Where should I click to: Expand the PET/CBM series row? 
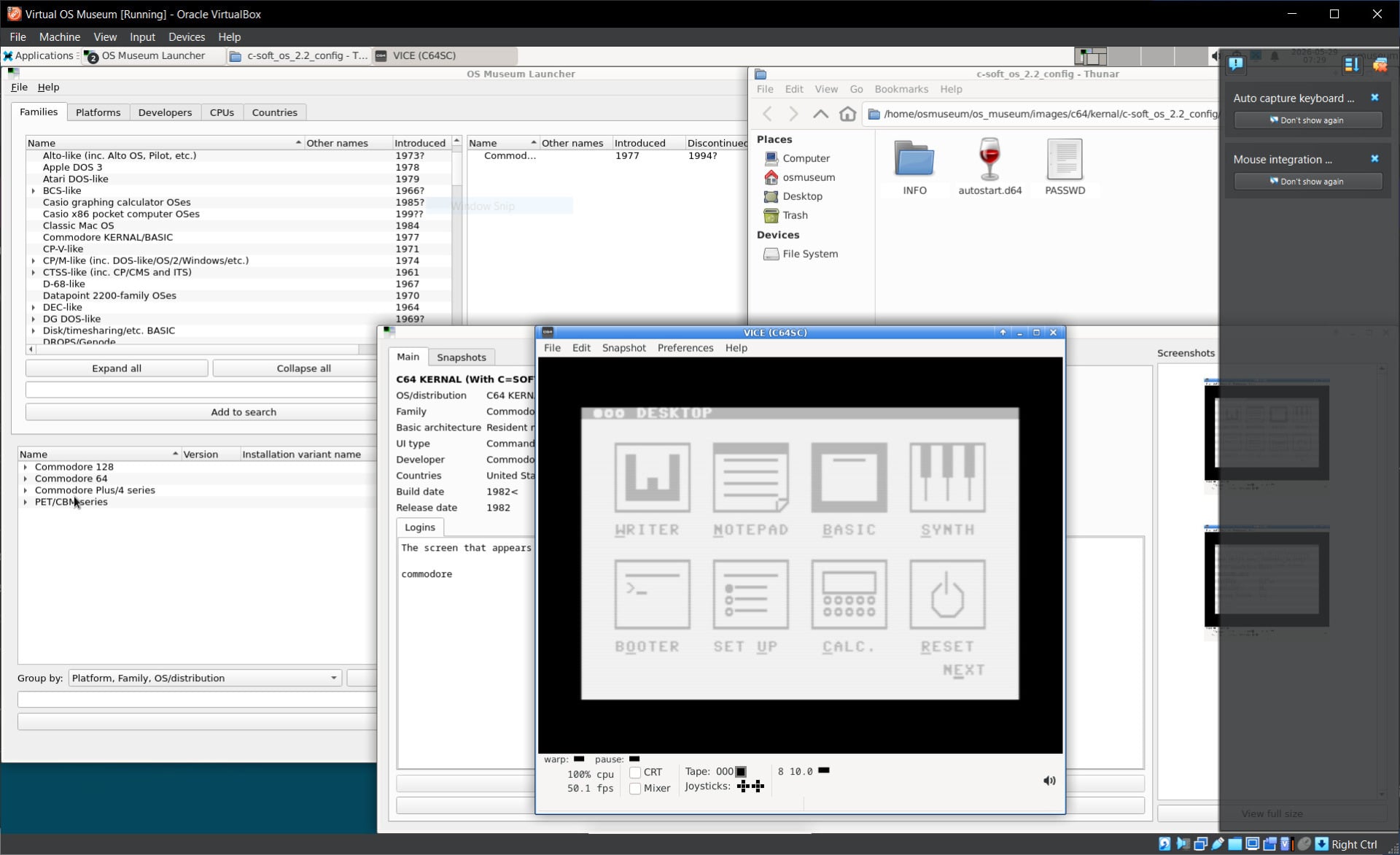[26, 503]
